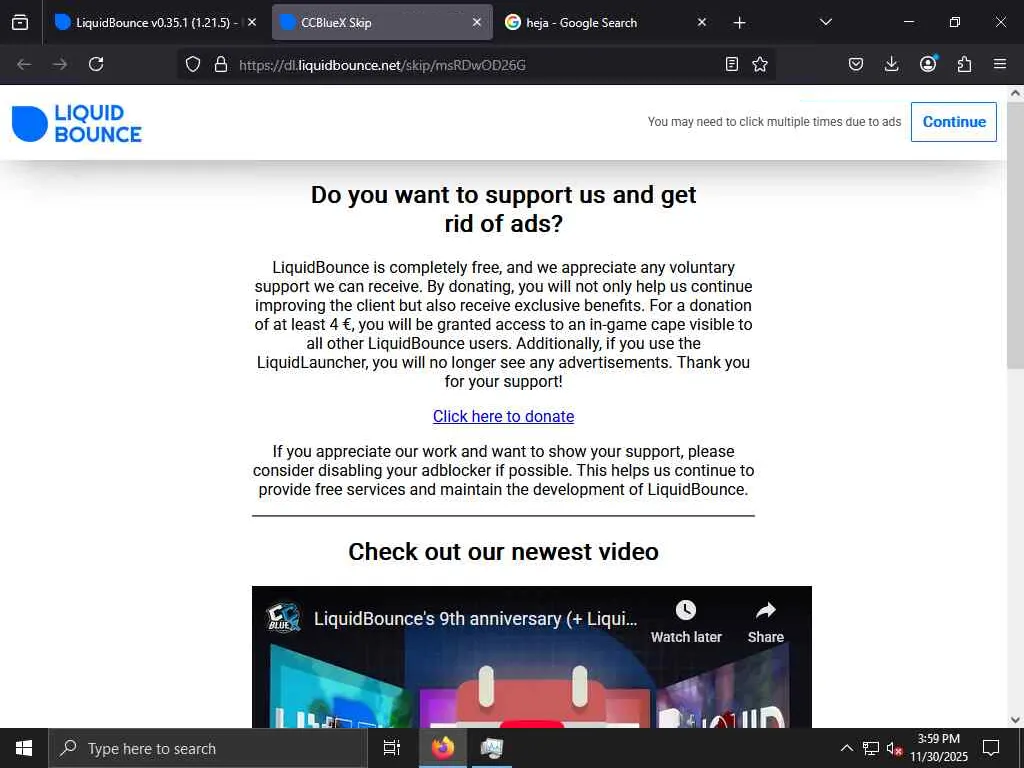
Task: Click the LiquidBounce logo
Action: (x=76, y=123)
